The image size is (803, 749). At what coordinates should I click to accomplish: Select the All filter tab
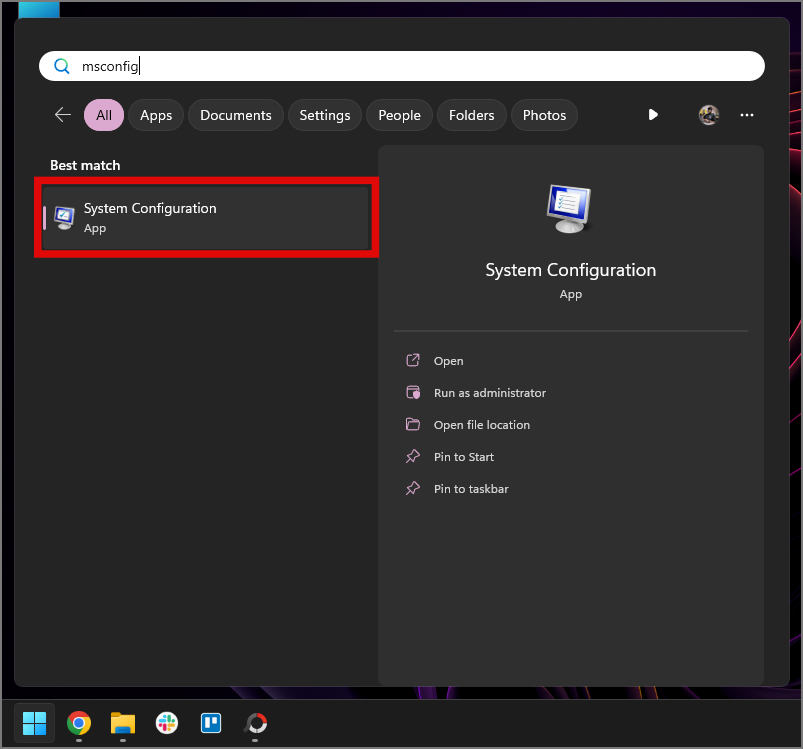pos(104,115)
